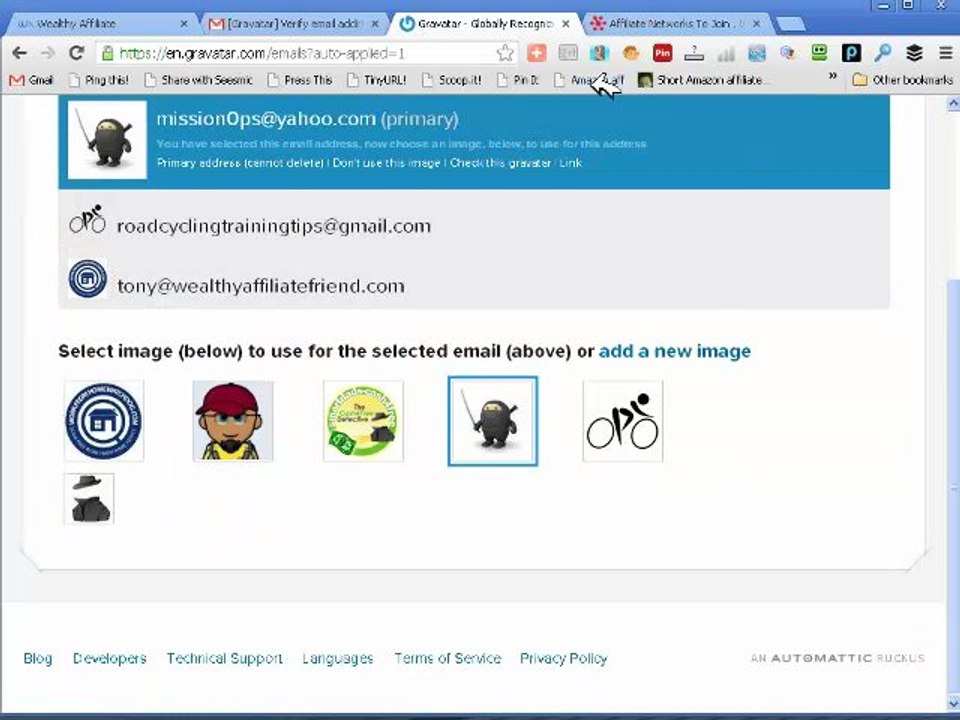The width and height of the screenshot is (960, 720).
Task: Open Scoop.it! bookmark
Action: pyautogui.click(x=452, y=80)
